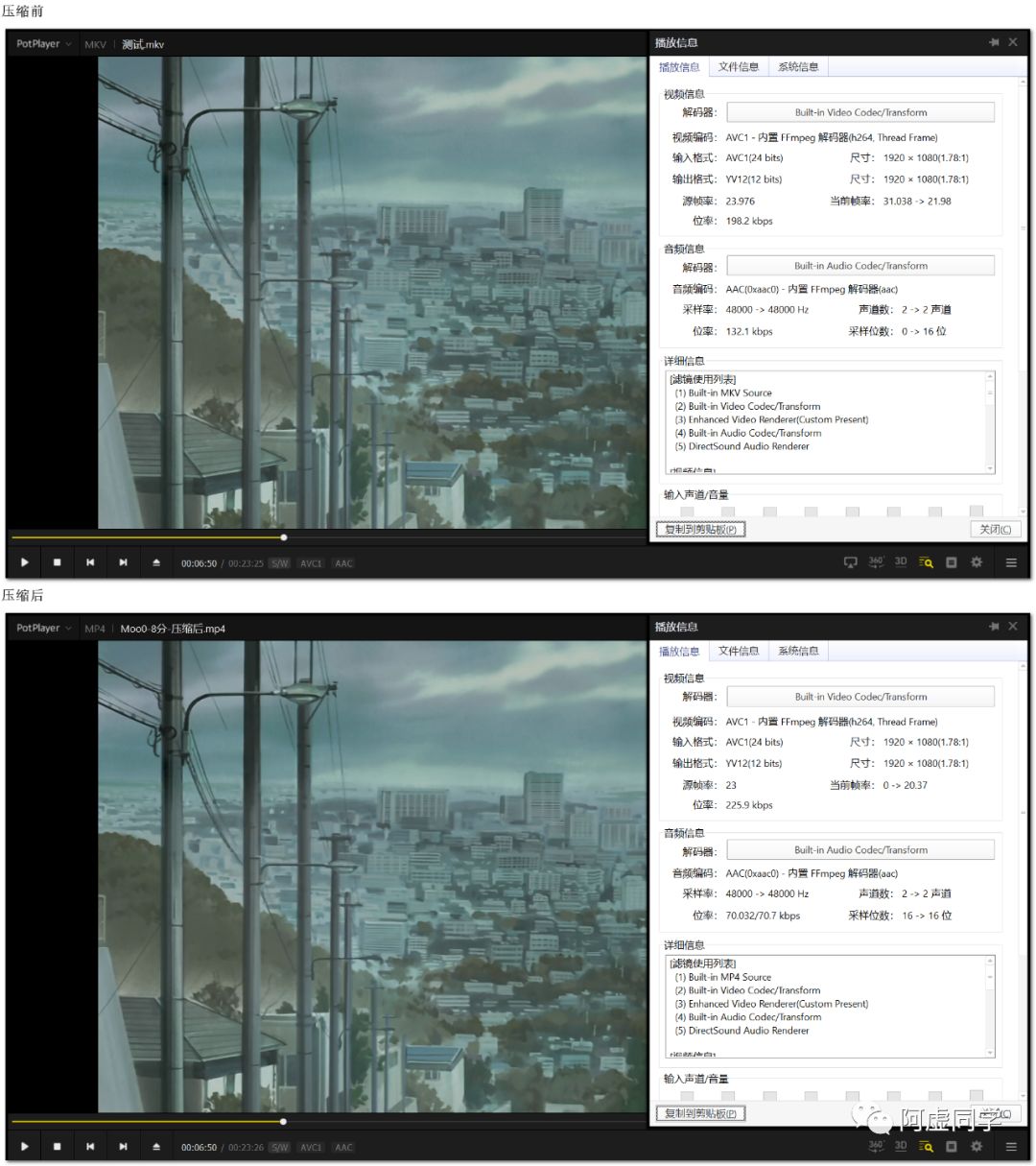1036x1166 pixels.
Task: Go to previous file in Moo0 mp4 window
Action: [90, 1146]
